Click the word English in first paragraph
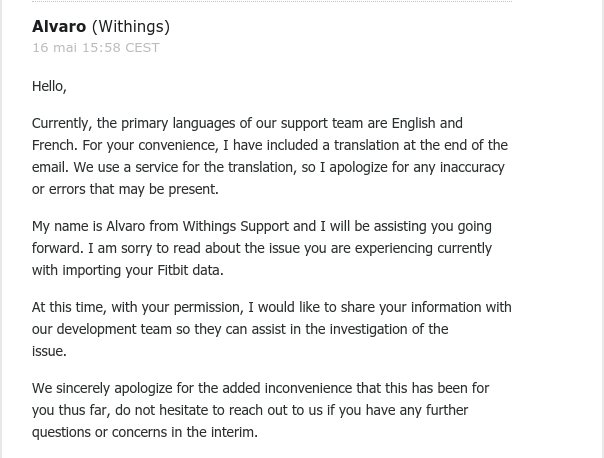This screenshot has height=458, width=604. point(413,123)
